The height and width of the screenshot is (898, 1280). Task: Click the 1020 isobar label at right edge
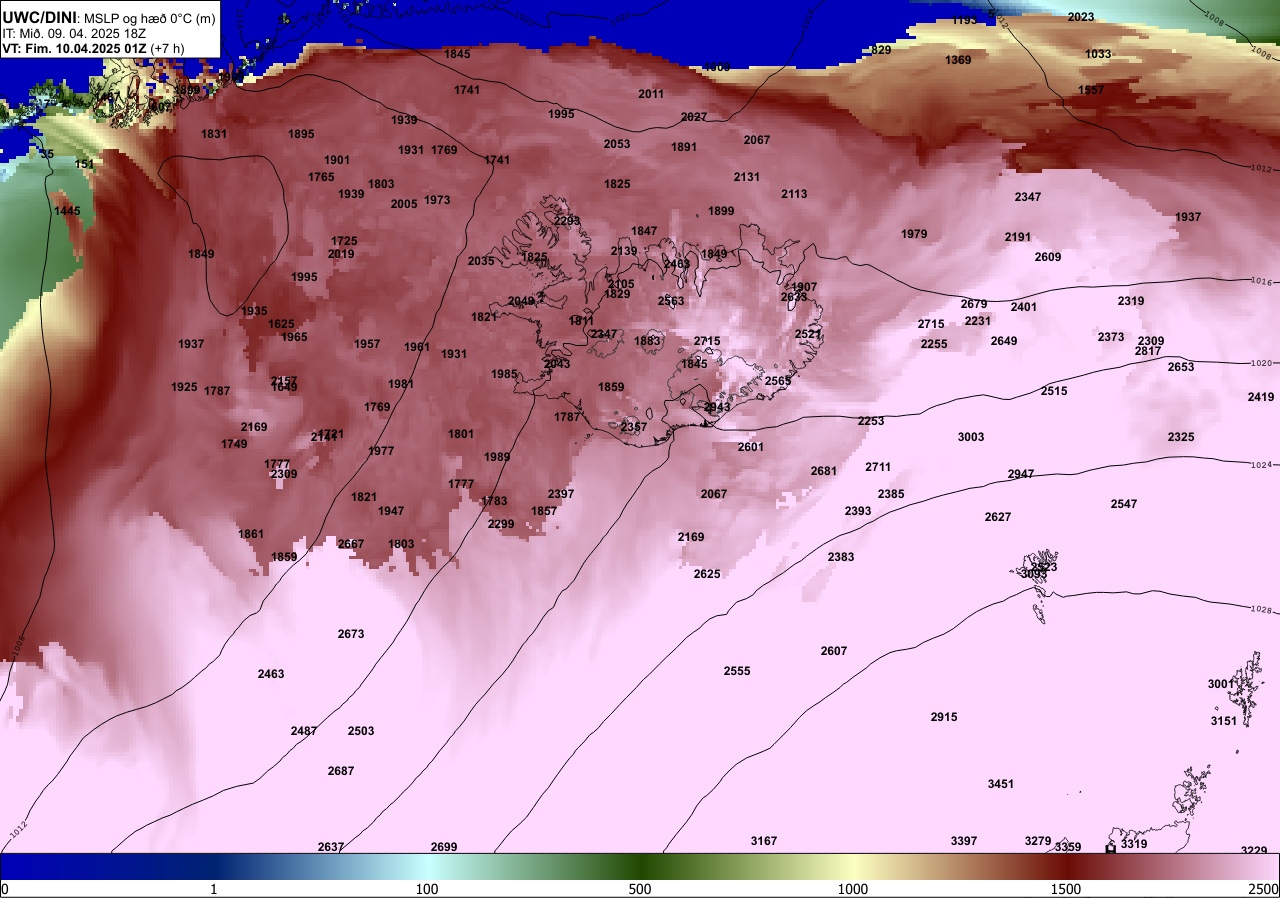point(1260,364)
